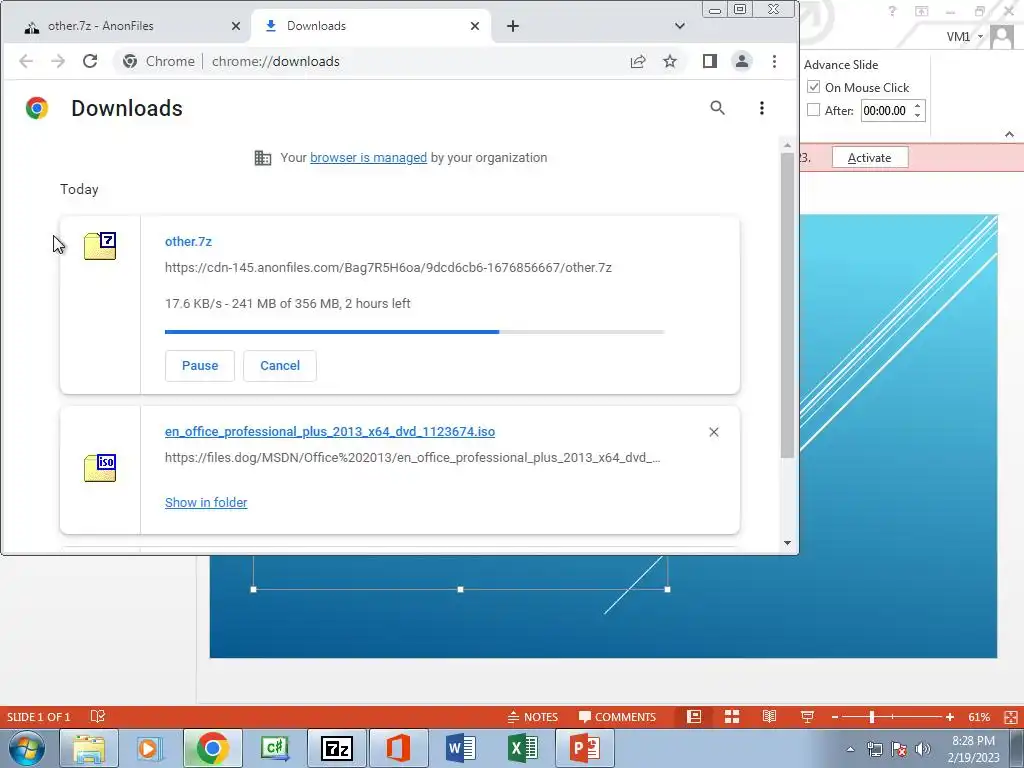This screenshot has height=768, width=1024.
Task: Click the After time input field
Action: (x=886, y=110)
